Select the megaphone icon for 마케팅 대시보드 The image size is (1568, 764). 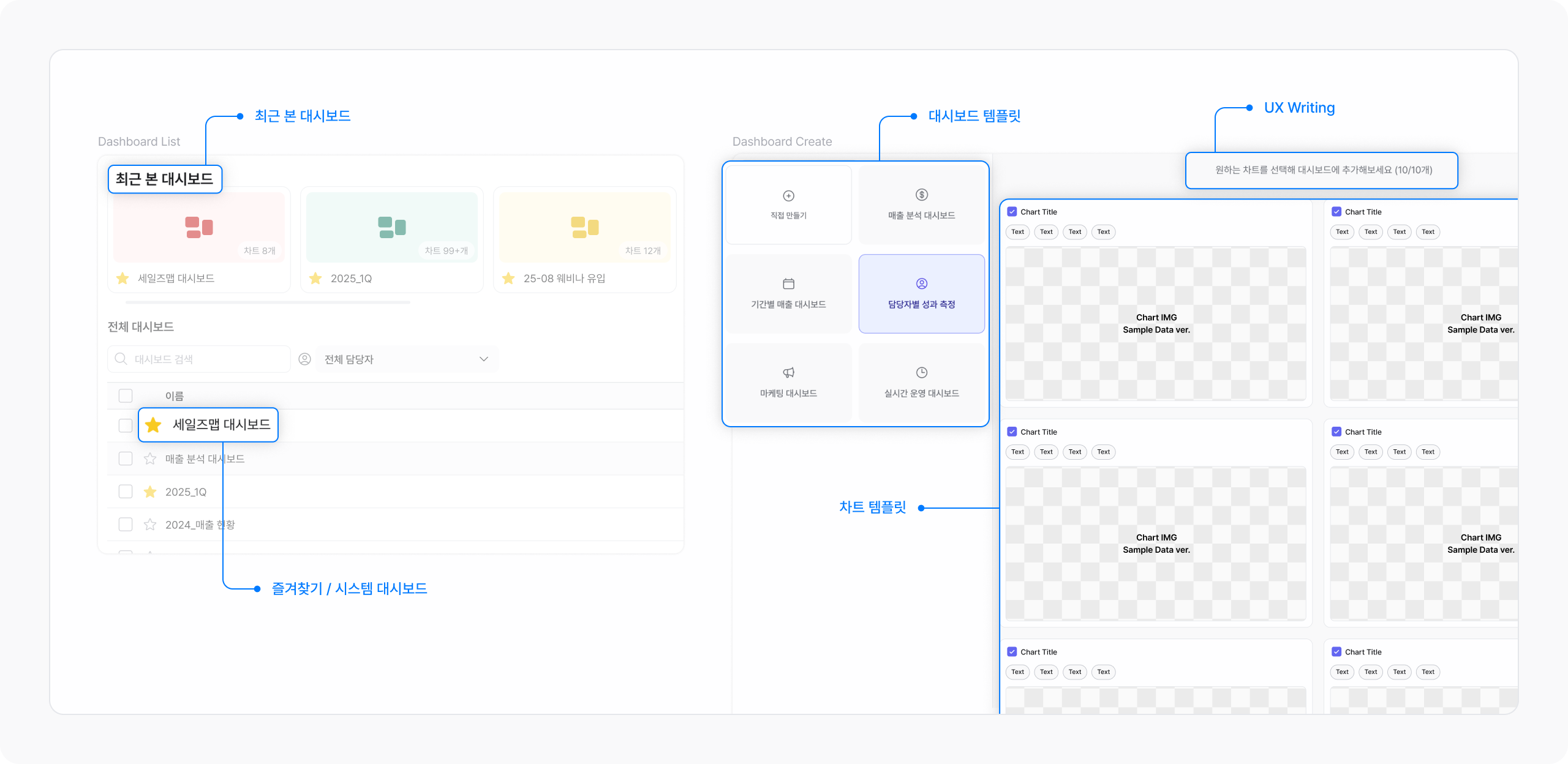(788, 373)
